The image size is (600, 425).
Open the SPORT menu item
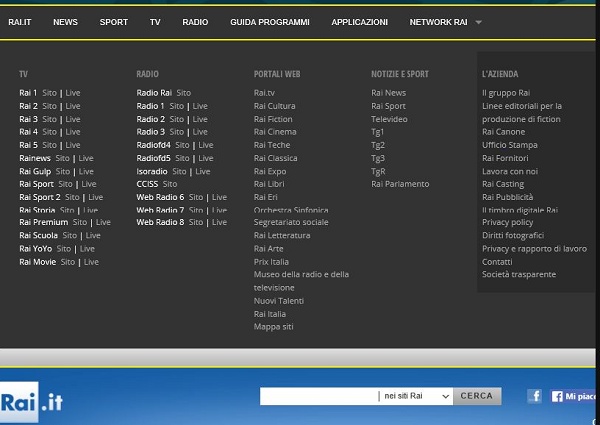point(113,22)
